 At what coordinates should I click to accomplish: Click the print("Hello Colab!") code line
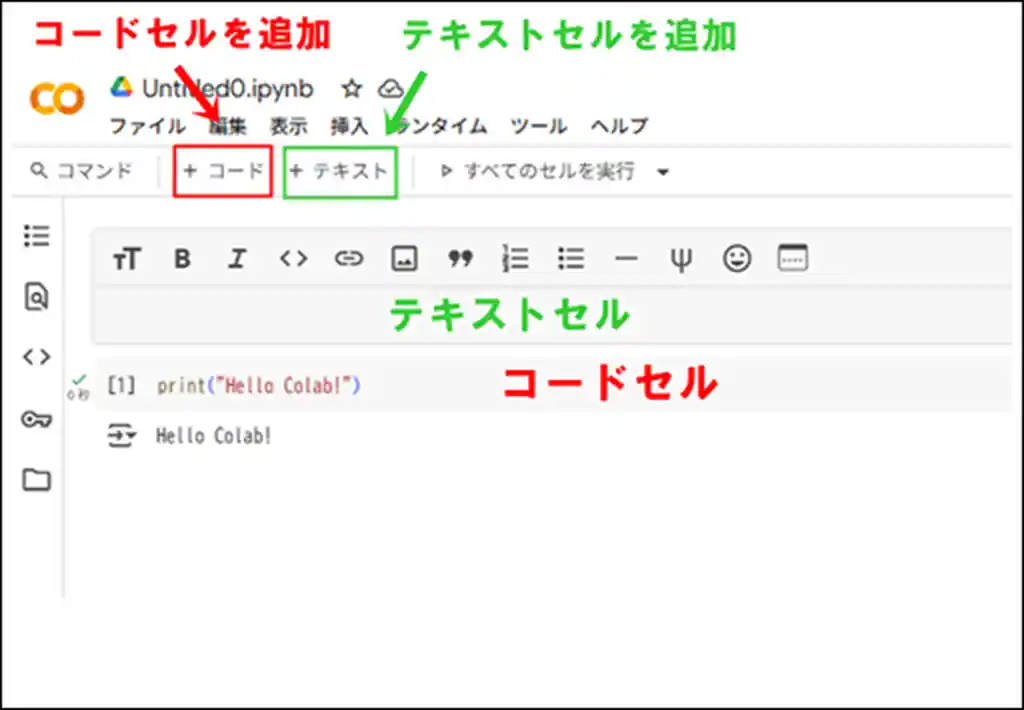(x=258, y=386)
